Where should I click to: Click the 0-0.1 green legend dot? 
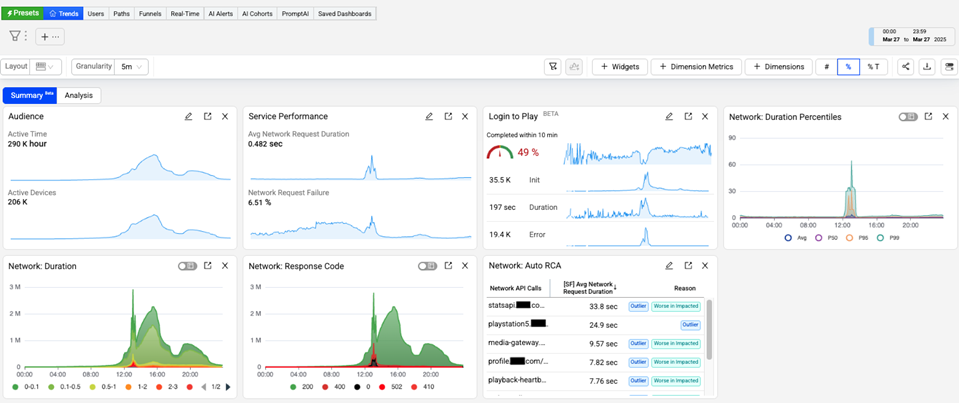click(x=15, y=387)
